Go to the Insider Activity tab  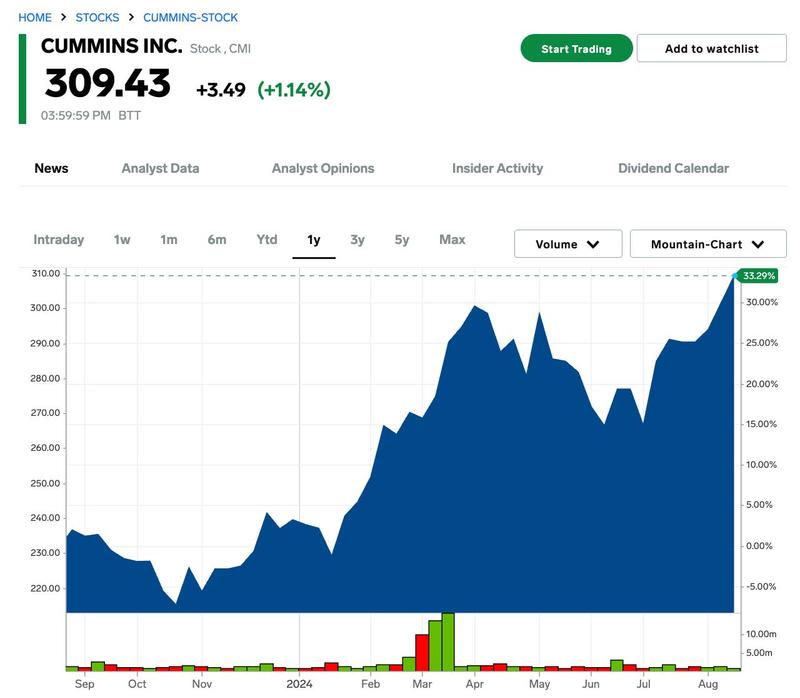coord(497,168)
